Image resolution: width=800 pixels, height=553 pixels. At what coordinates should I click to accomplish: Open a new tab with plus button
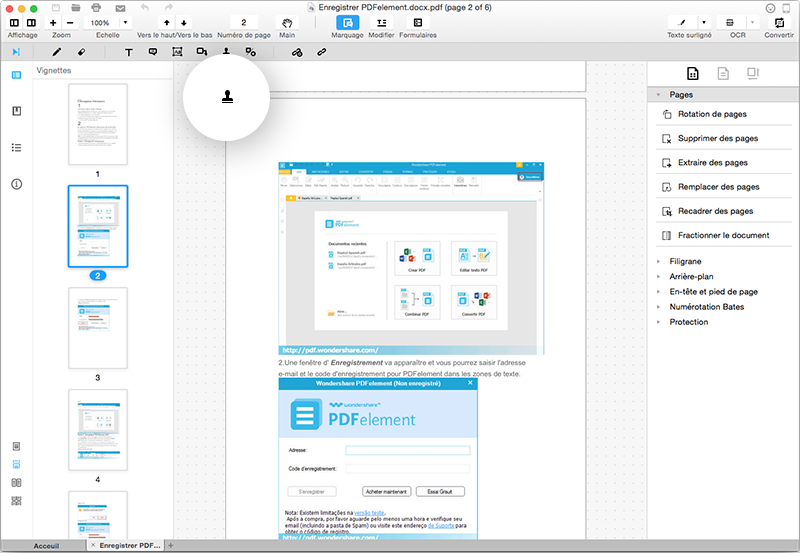(171, 546)
